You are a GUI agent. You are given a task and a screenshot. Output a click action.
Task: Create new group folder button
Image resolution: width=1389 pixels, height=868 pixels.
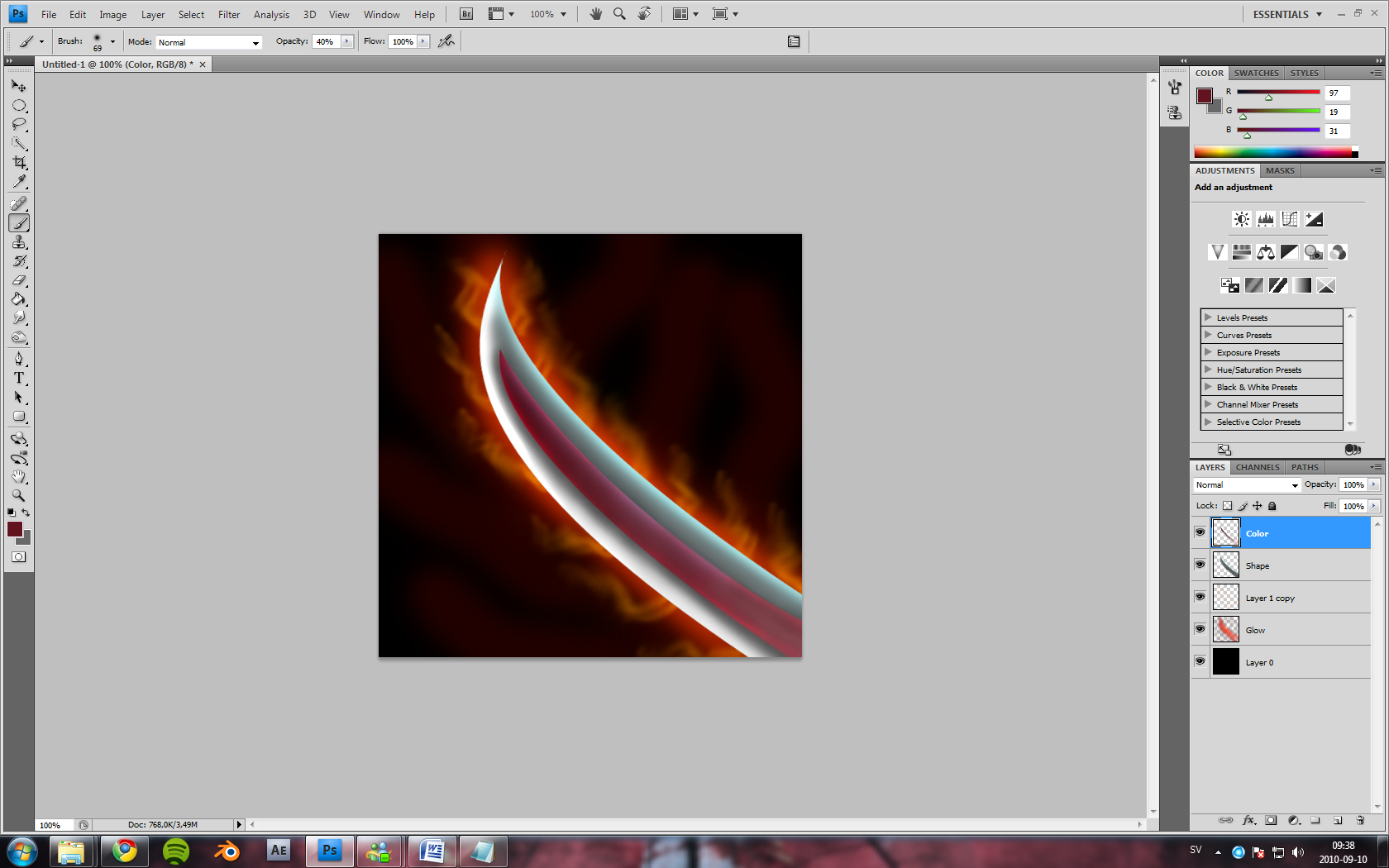(x=1315, y=820)
